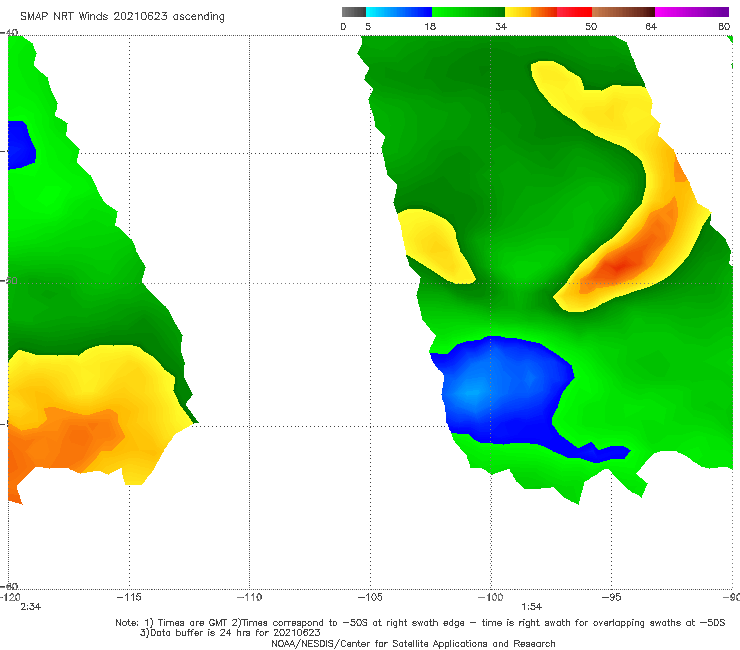
Task: Click the longitude label '-95'
Action: (612, 597)
